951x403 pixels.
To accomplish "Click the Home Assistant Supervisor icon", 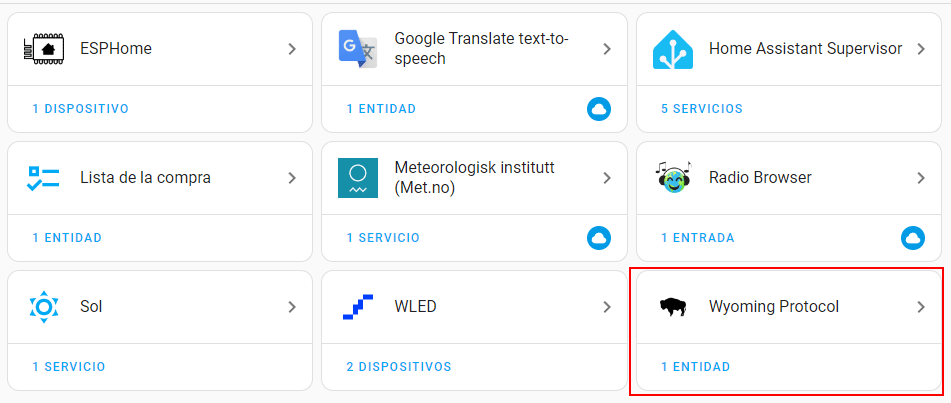I will 672,48.
